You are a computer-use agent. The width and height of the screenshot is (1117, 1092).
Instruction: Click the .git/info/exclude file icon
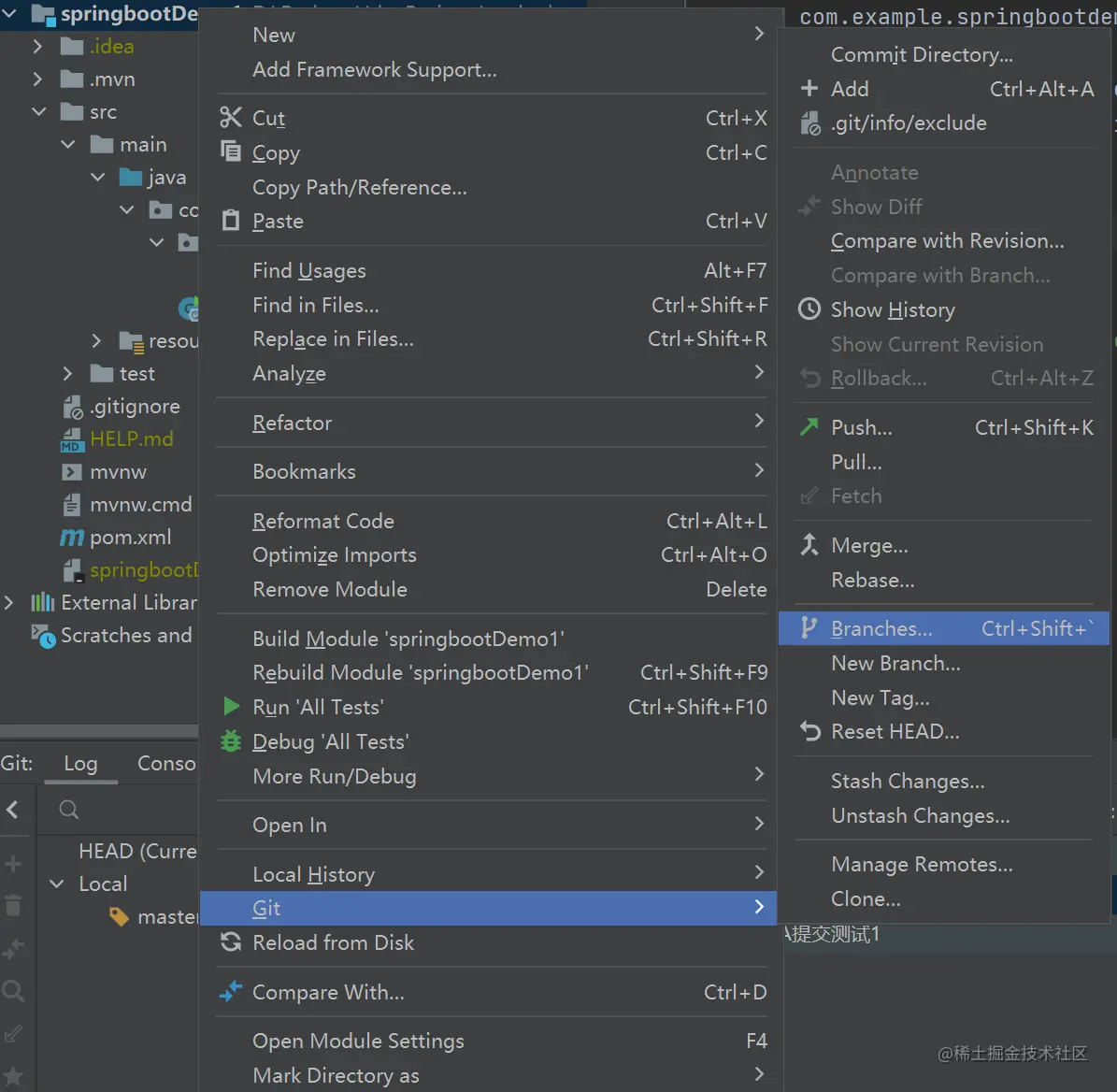coord(810,123)
